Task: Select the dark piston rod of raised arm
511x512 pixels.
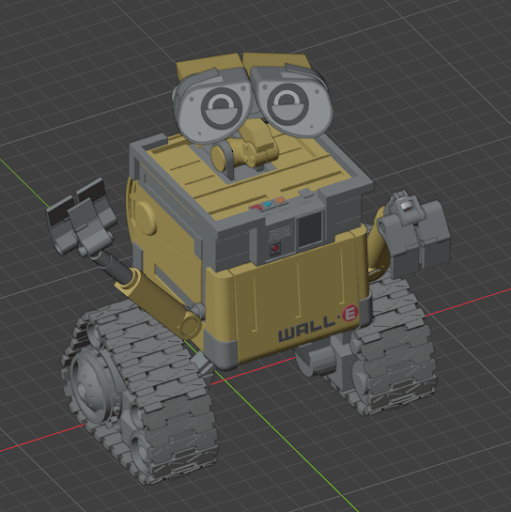Action: 112,265
